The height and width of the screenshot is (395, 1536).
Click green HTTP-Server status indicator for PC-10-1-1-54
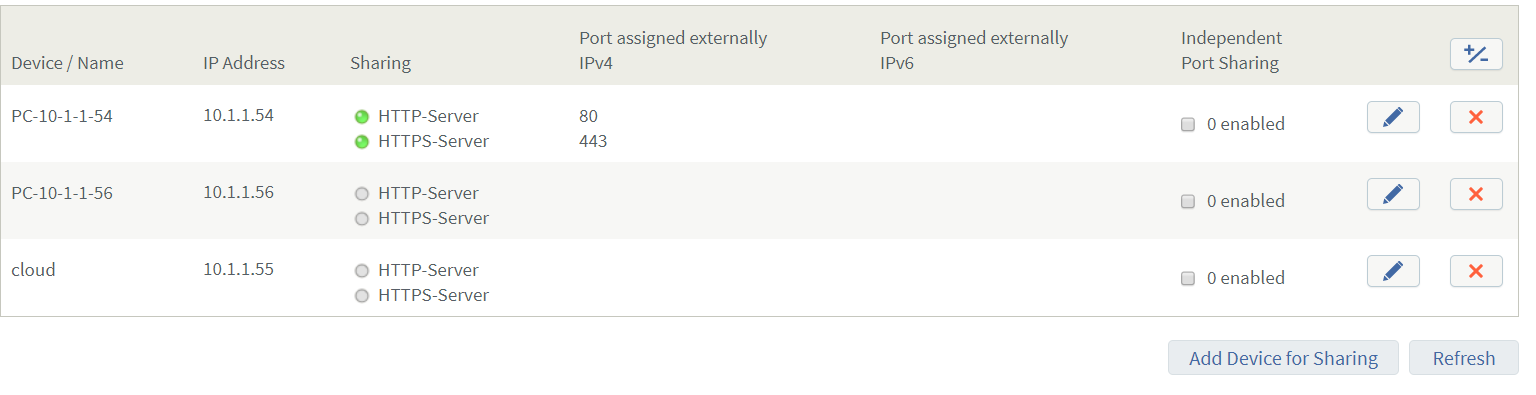pos(362,117)
